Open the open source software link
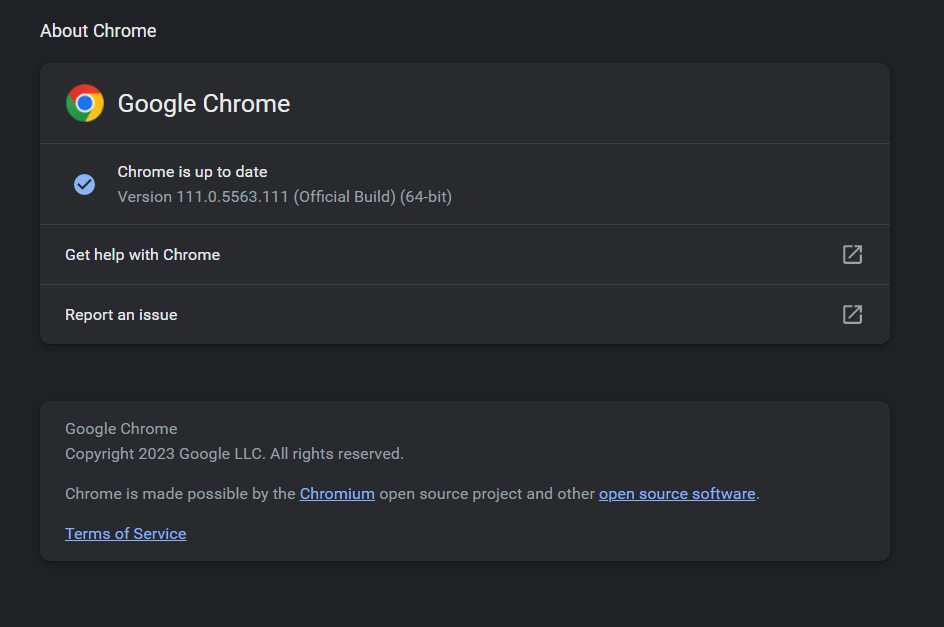The width and height of the screenshot is (944, 627). pos(677,494)
